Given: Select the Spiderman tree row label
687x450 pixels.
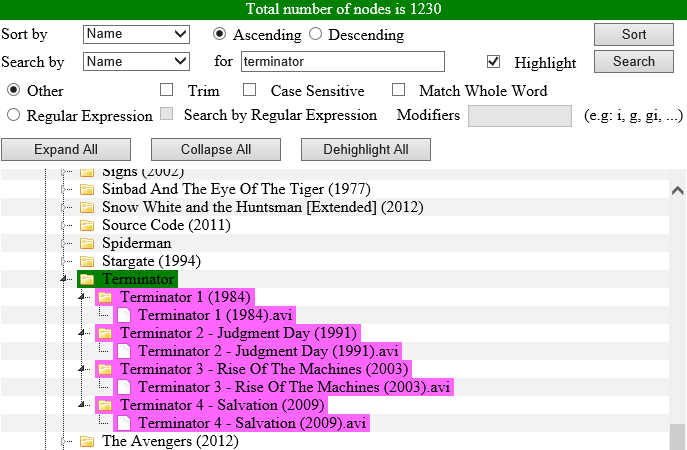Looking at the screenshot, I should pyautogui.click(x=137, y=243).
